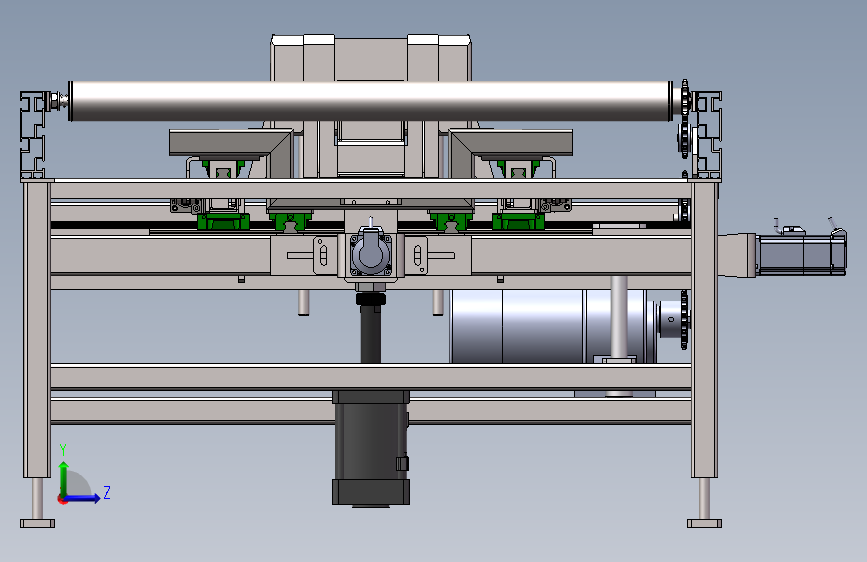The height and width of the screenshot is (562, 867).
Task: Select the left aluminum extrusion profile end
Action: coord(33,136)
